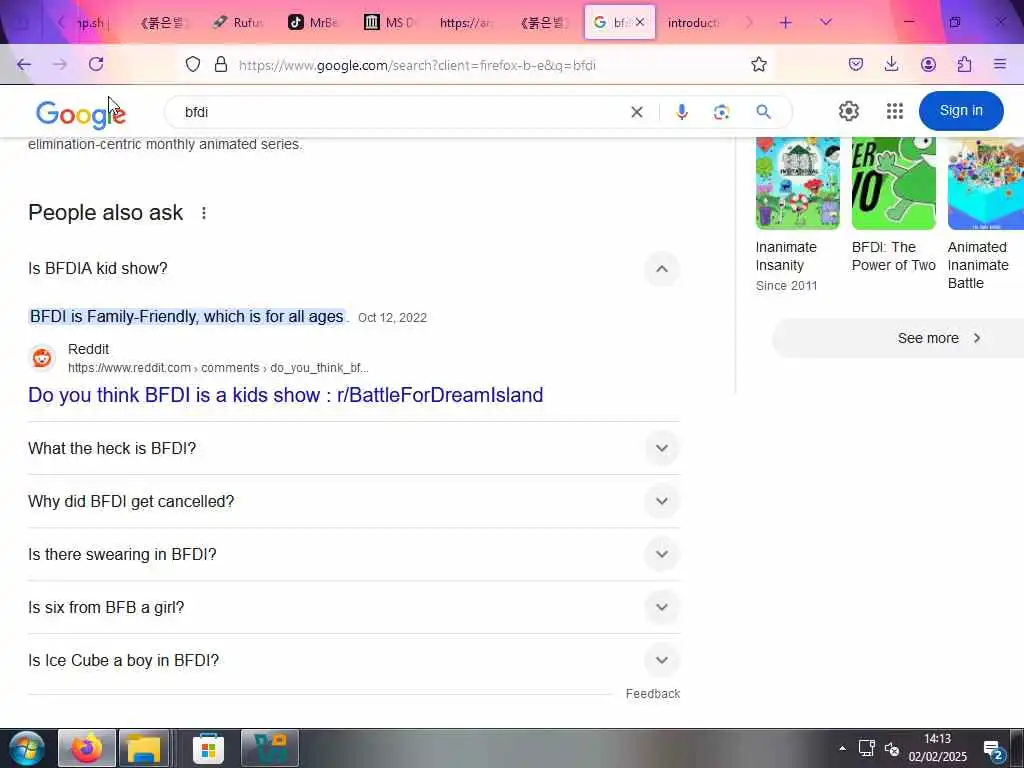Screen dimensions: 1024x768
Task: Open tracking protection shield icon
Action: [x=193, y=64]
